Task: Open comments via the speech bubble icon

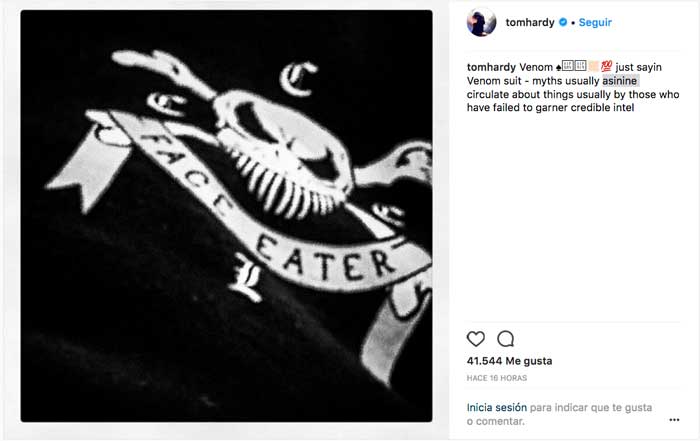Action: [x=505, y=339]
